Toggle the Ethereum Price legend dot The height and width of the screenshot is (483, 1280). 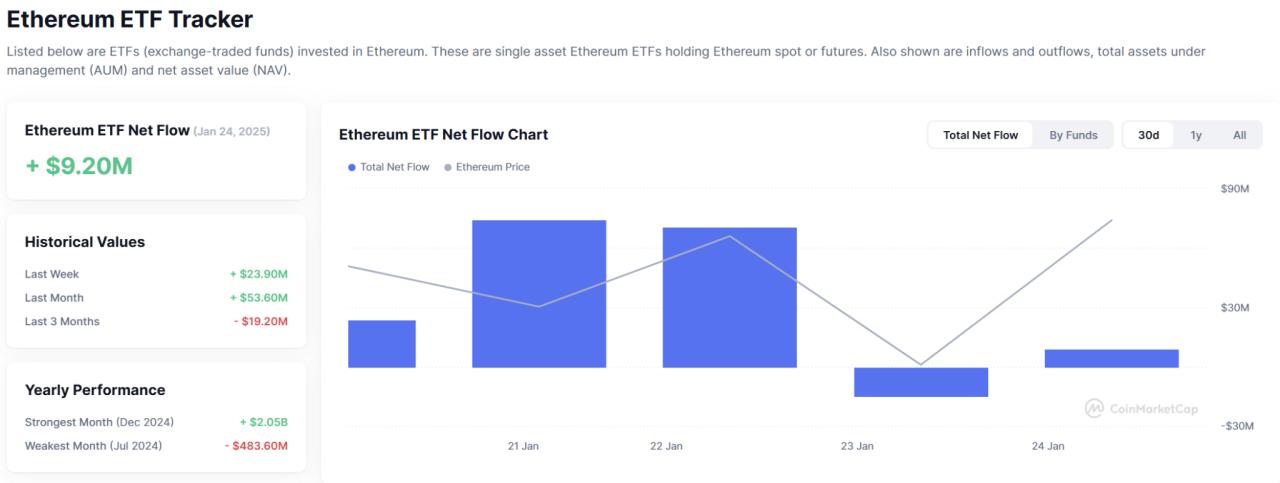[448, 167]
